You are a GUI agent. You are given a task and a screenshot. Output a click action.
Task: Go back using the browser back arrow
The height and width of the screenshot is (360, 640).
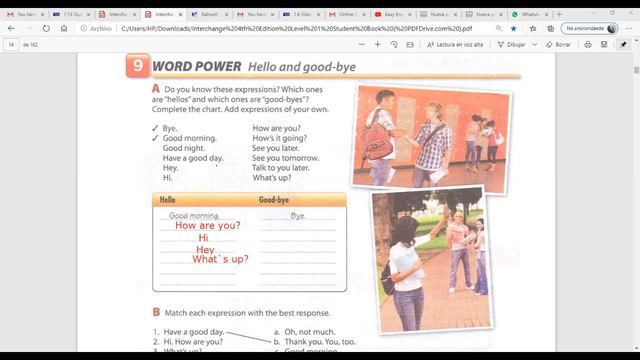pos(11,29)
